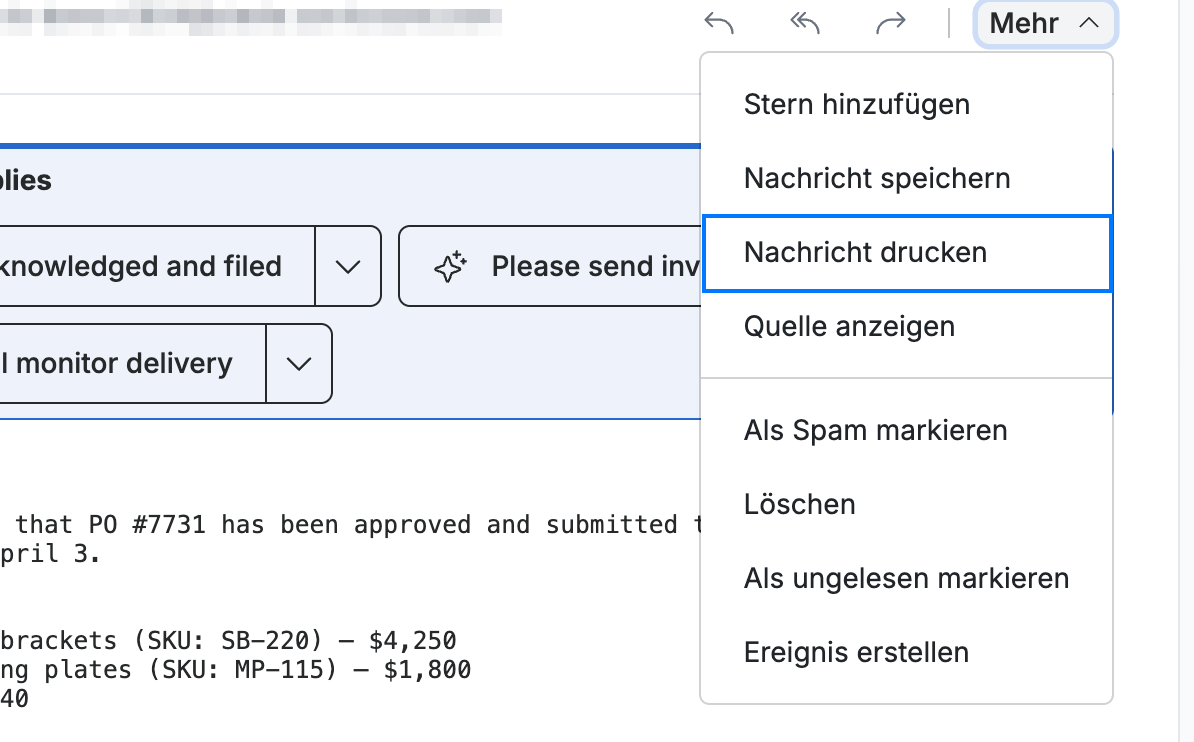This screenshot has height=742, width=1194.
Task: Choose Als ungelesen markieren
Action: click(906, 578)
